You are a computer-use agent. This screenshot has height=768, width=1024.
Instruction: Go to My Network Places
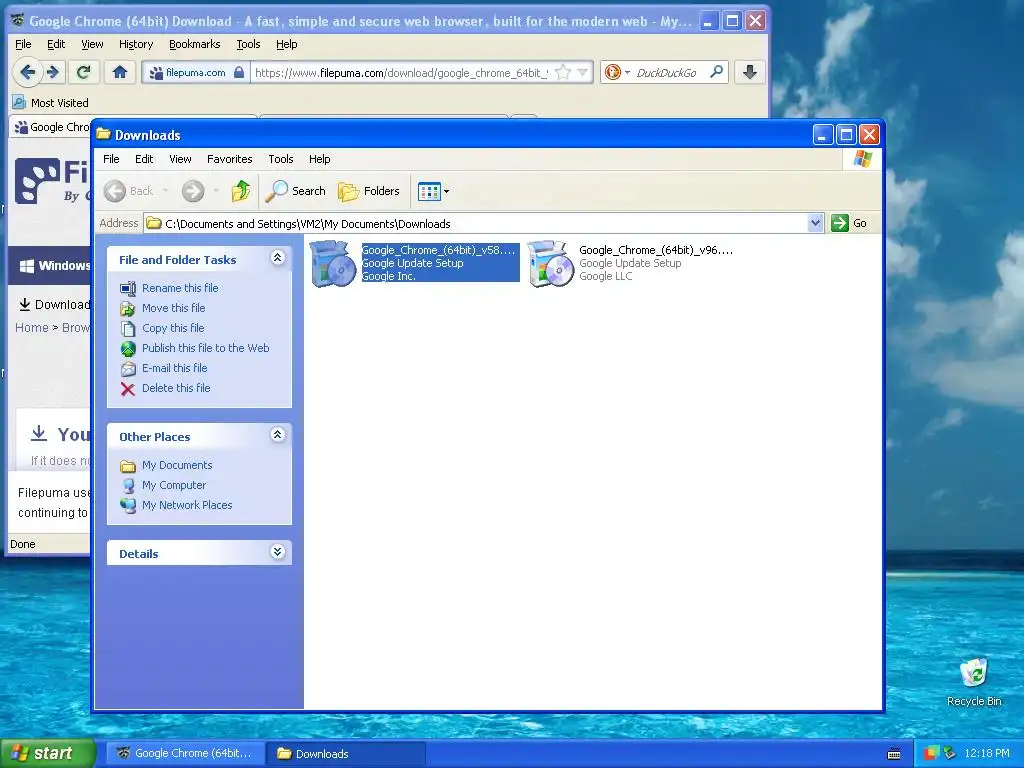click(x=187, y=505)
